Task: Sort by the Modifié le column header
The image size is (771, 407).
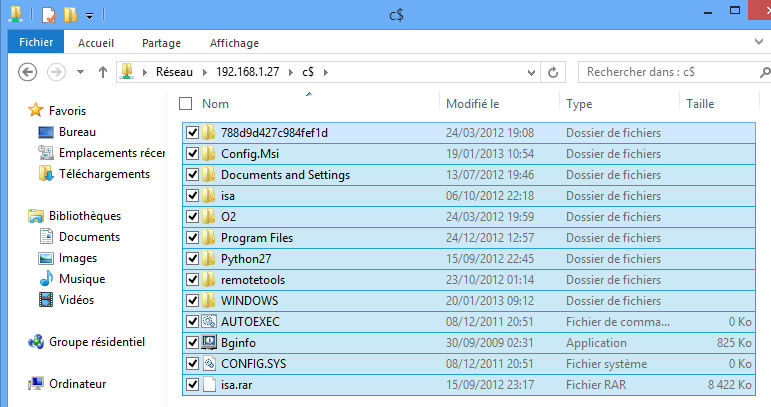Action: click(473, 103)
